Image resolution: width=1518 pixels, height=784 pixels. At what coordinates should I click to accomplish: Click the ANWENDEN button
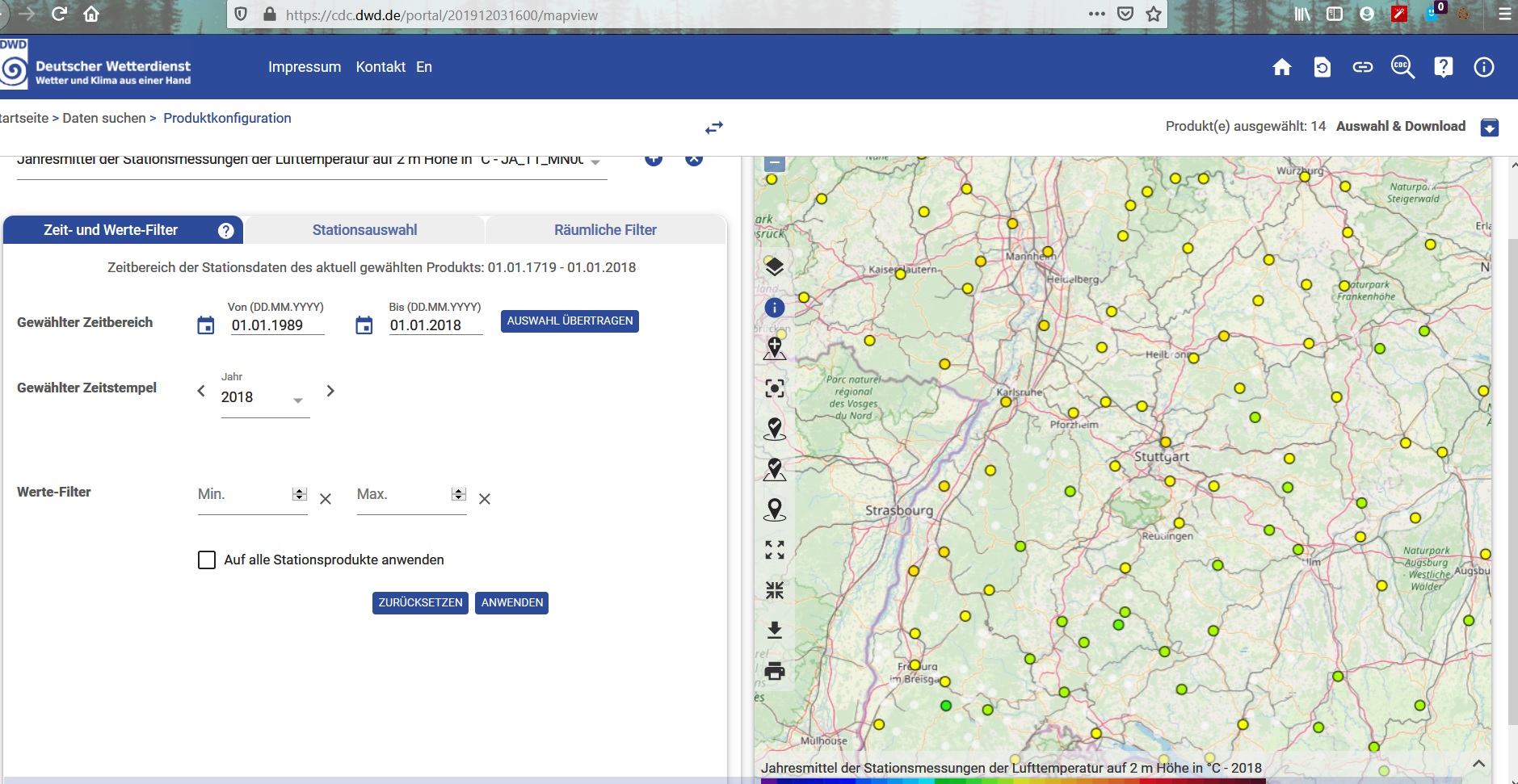511,603
